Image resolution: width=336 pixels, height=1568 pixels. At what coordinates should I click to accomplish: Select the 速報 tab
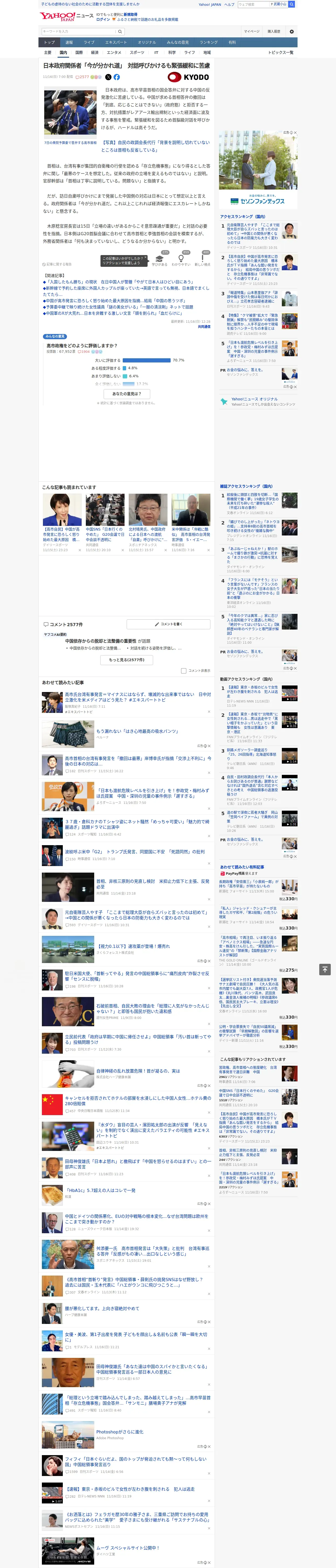(69, 43)
